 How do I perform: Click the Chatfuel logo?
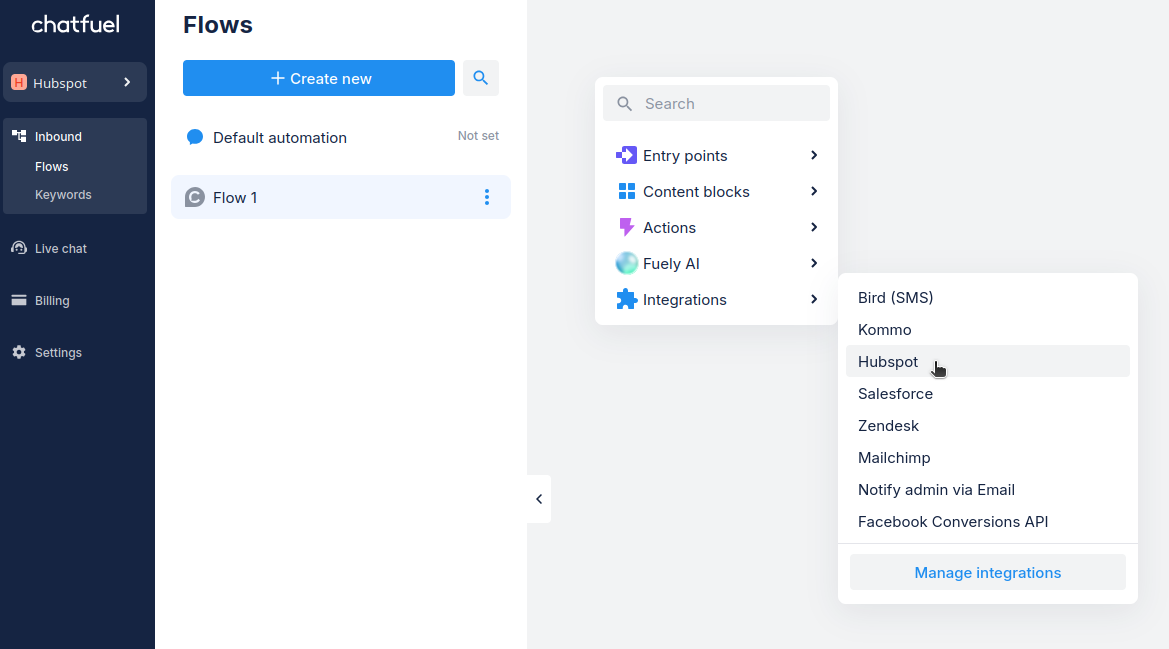pos(76,24)
